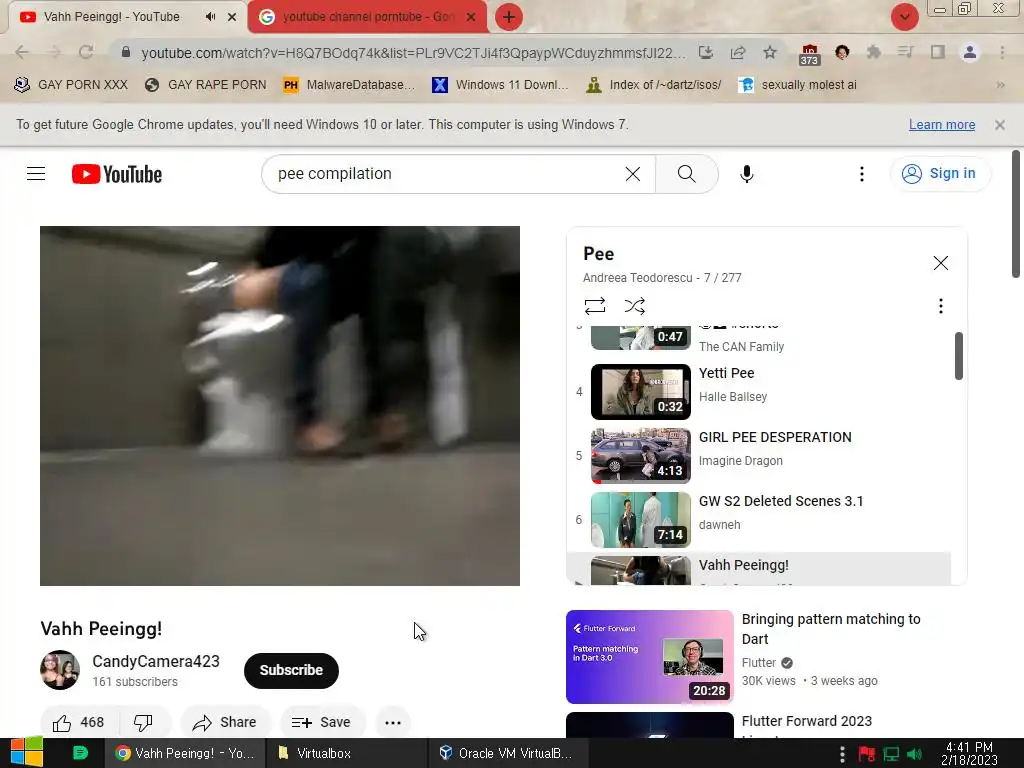Image resolution: width=1024 pixels, height=768 pixels.
Task: Reload the current page
Action: (x=86, y=52)
